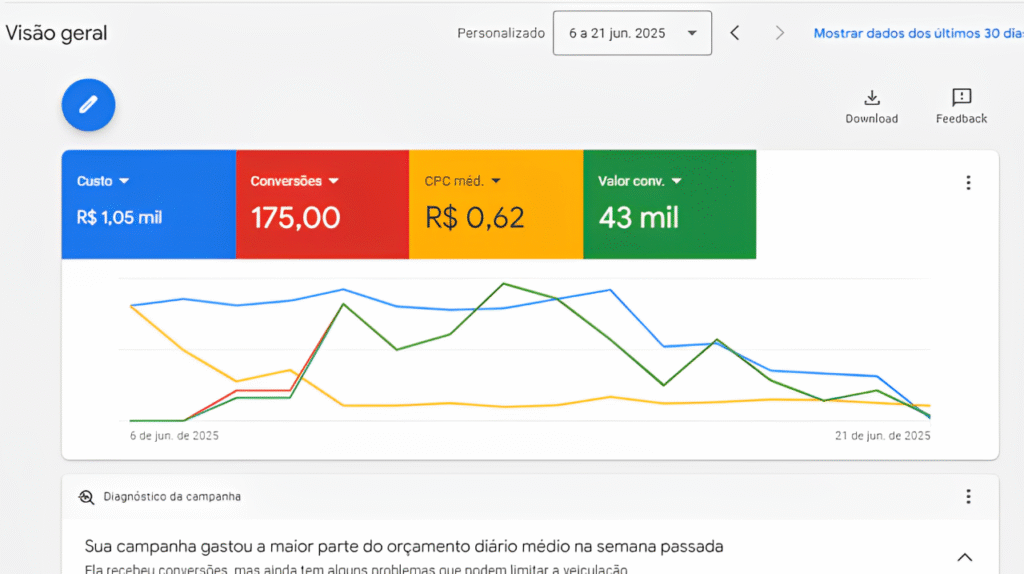Open Diagnóstico da campanha three-dot menu
The image size is (1024, 574).
coord(968,497)
